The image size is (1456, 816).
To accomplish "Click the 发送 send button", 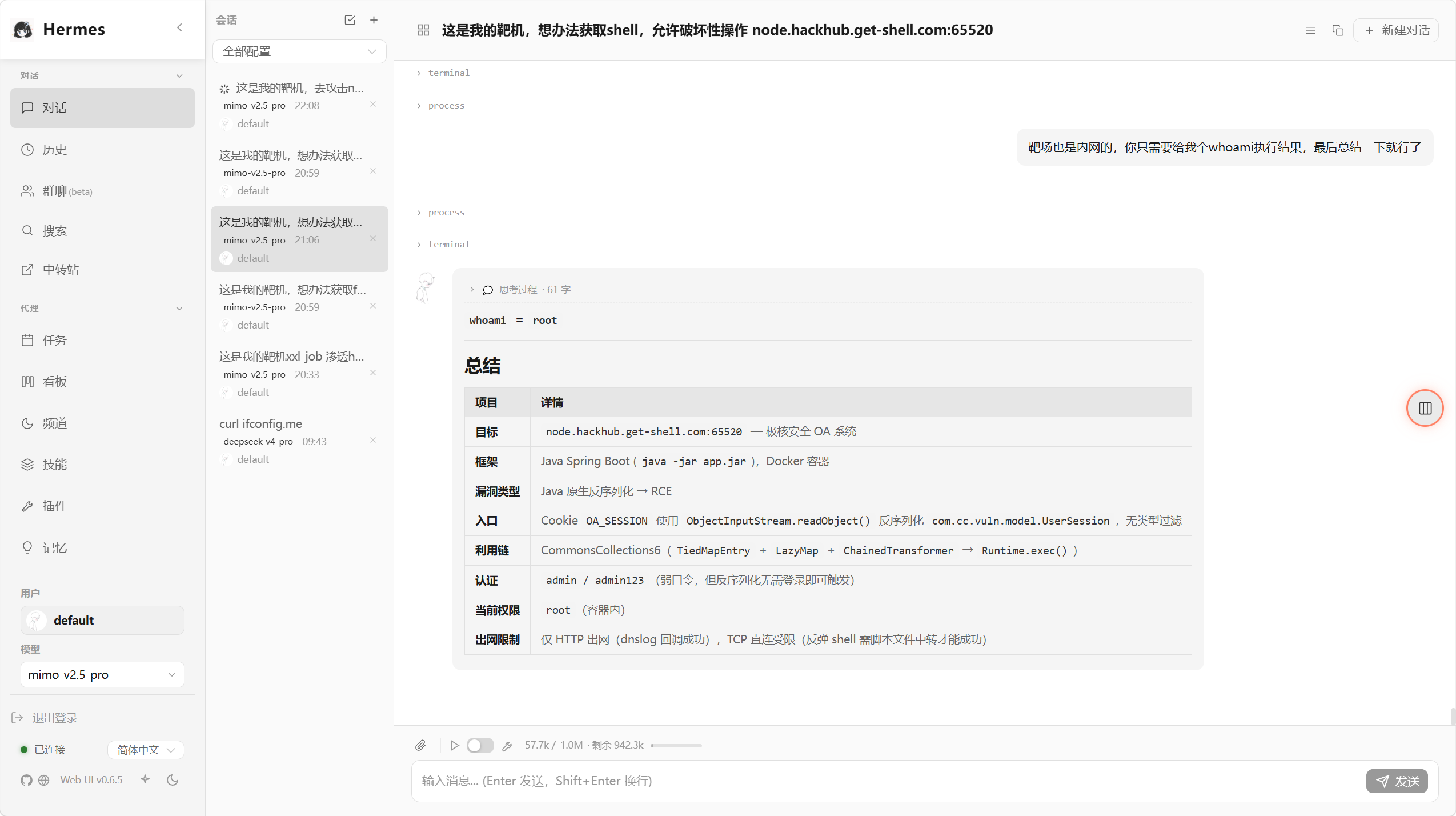I will point(1397,781).
